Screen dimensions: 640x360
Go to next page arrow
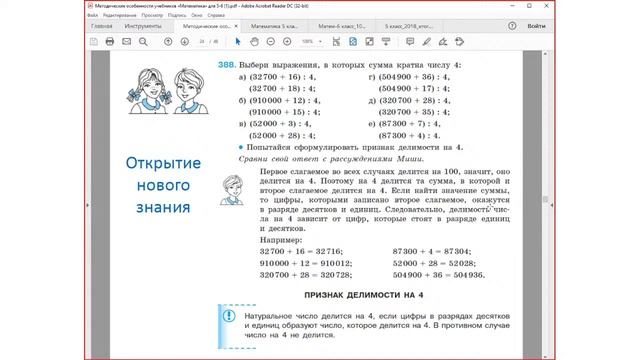(184, 42)
